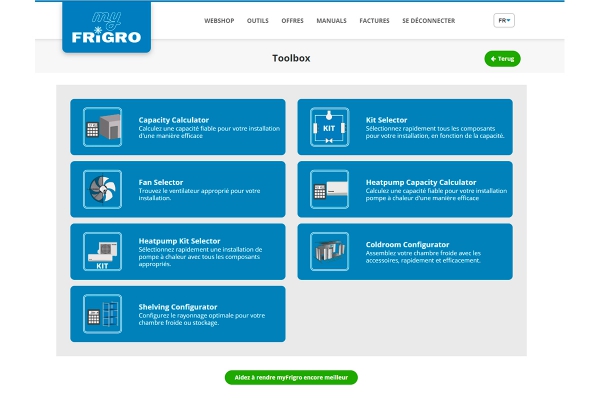Image resolution: width=600 pixels, height=400 pixels.
Task: Open the Fan Selector title link
Action: point(161,182)
